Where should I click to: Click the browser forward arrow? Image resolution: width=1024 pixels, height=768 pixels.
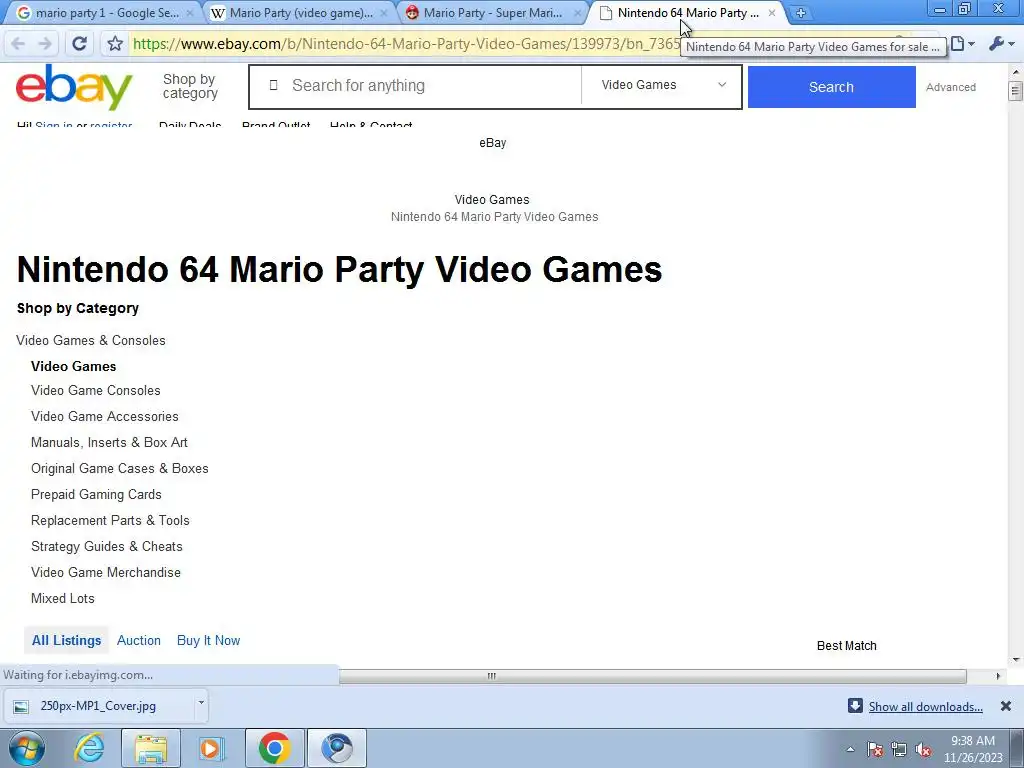pyautogui.click(x=45, y=44)
